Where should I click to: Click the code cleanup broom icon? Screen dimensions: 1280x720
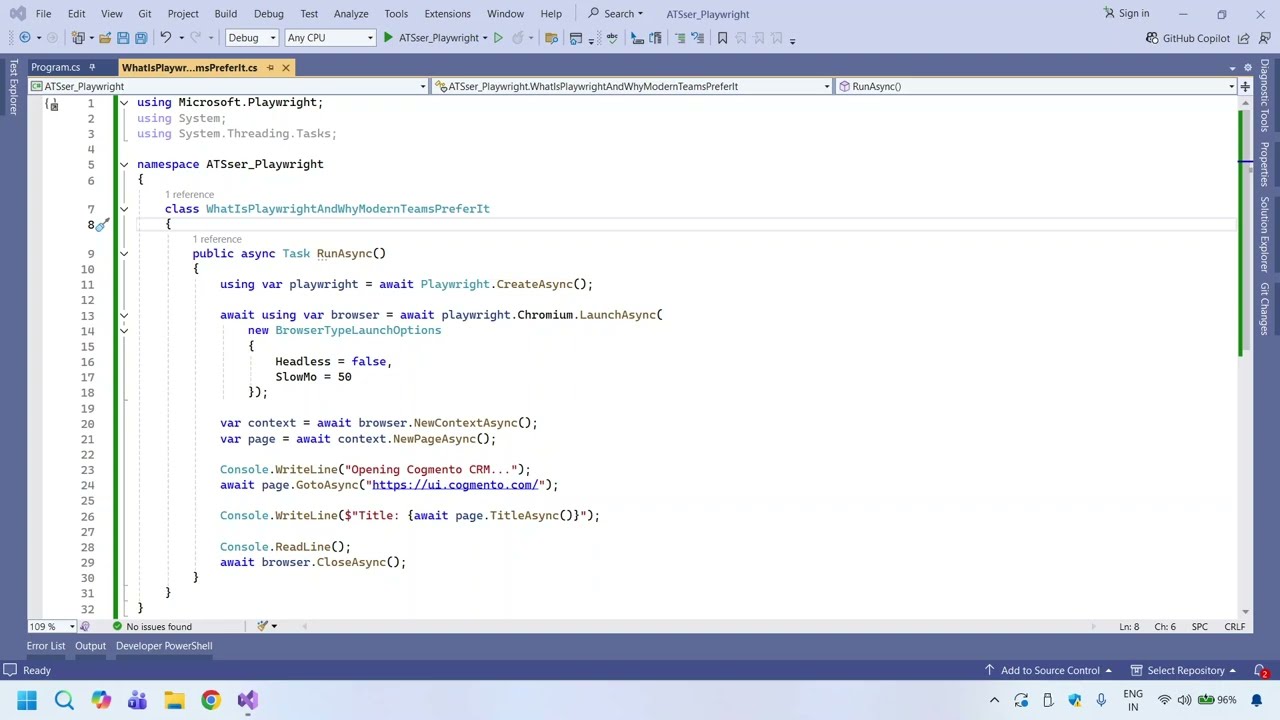pos(262,626)
